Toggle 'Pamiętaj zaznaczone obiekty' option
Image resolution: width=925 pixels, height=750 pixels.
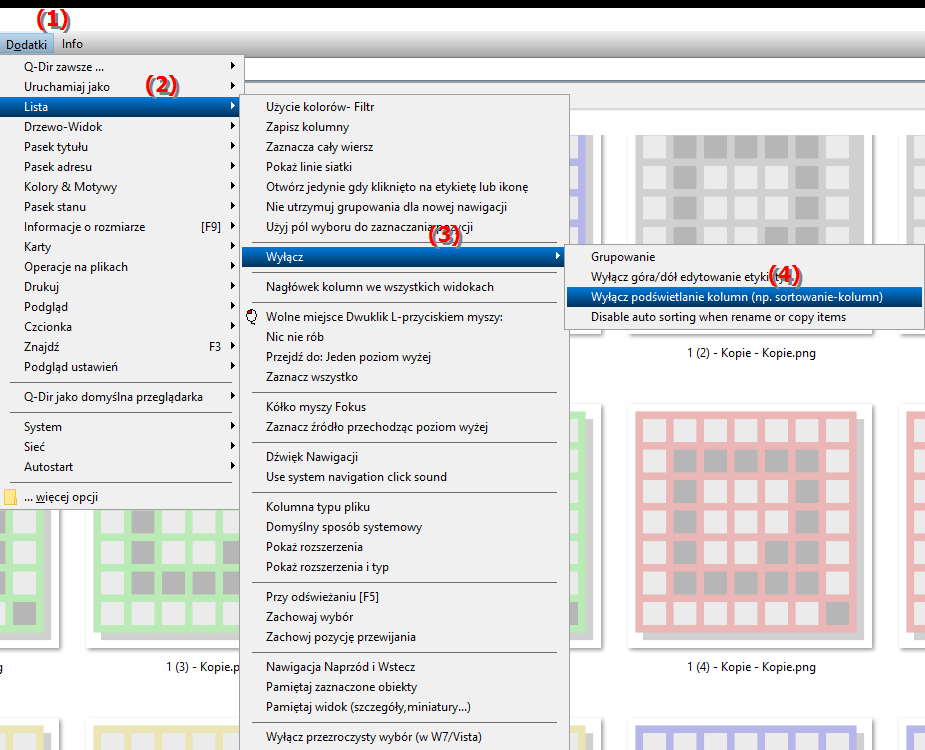tap(404, 687)
